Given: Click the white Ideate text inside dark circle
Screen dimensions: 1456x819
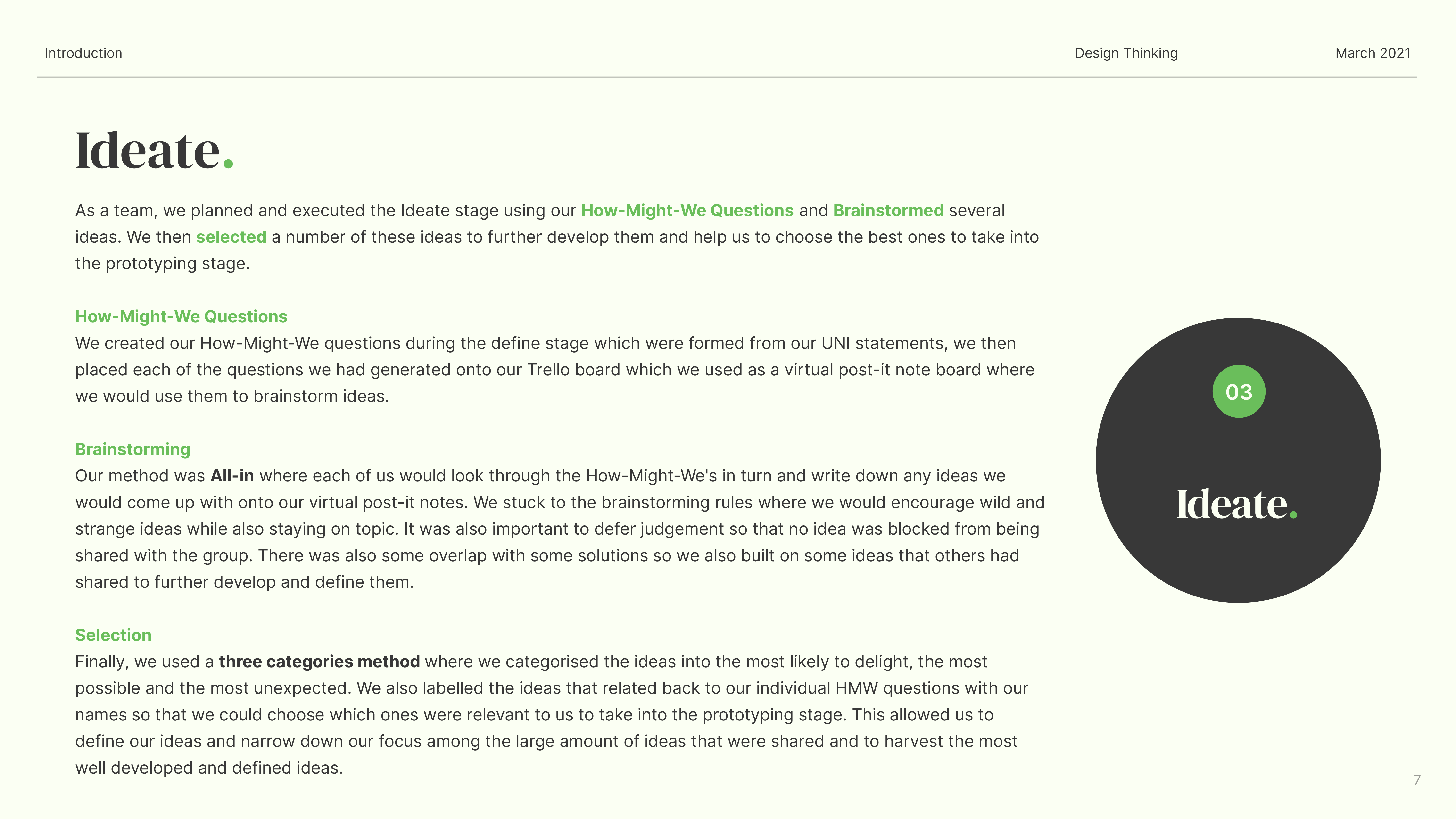Looking at the screenshot, I should pyautogui.click(x=1231, y=504).
